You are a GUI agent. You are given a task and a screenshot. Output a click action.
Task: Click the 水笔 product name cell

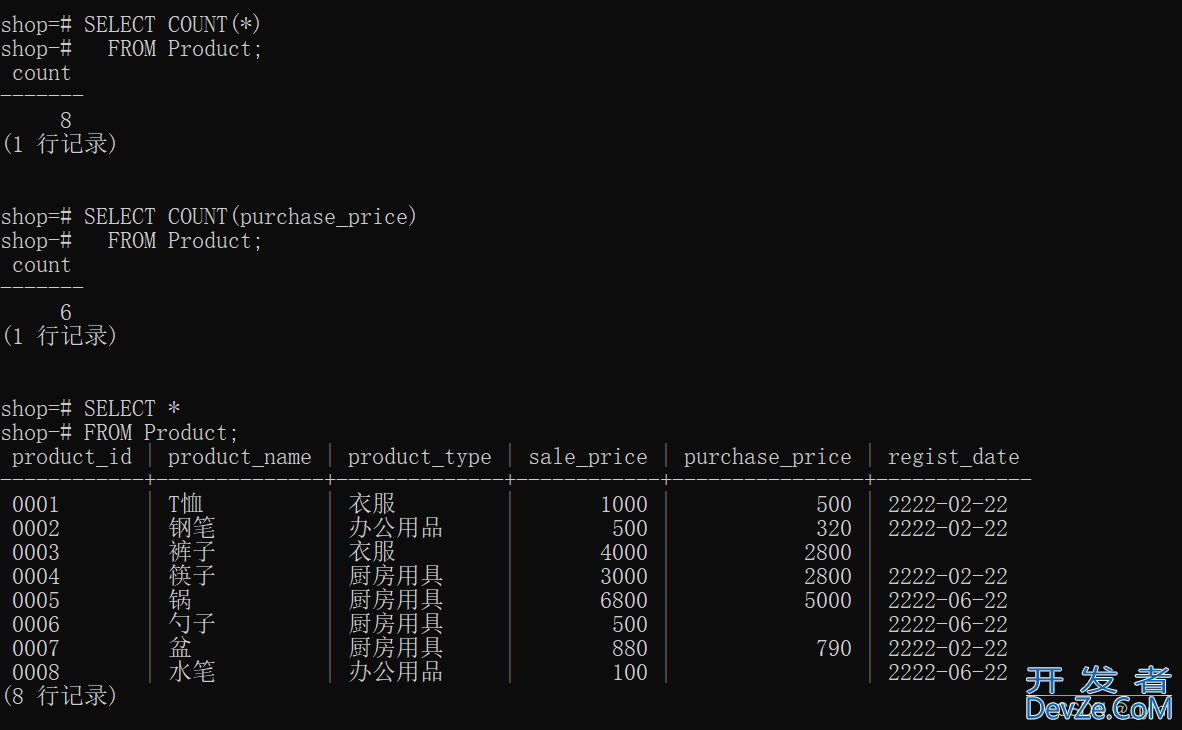[192, 673]
